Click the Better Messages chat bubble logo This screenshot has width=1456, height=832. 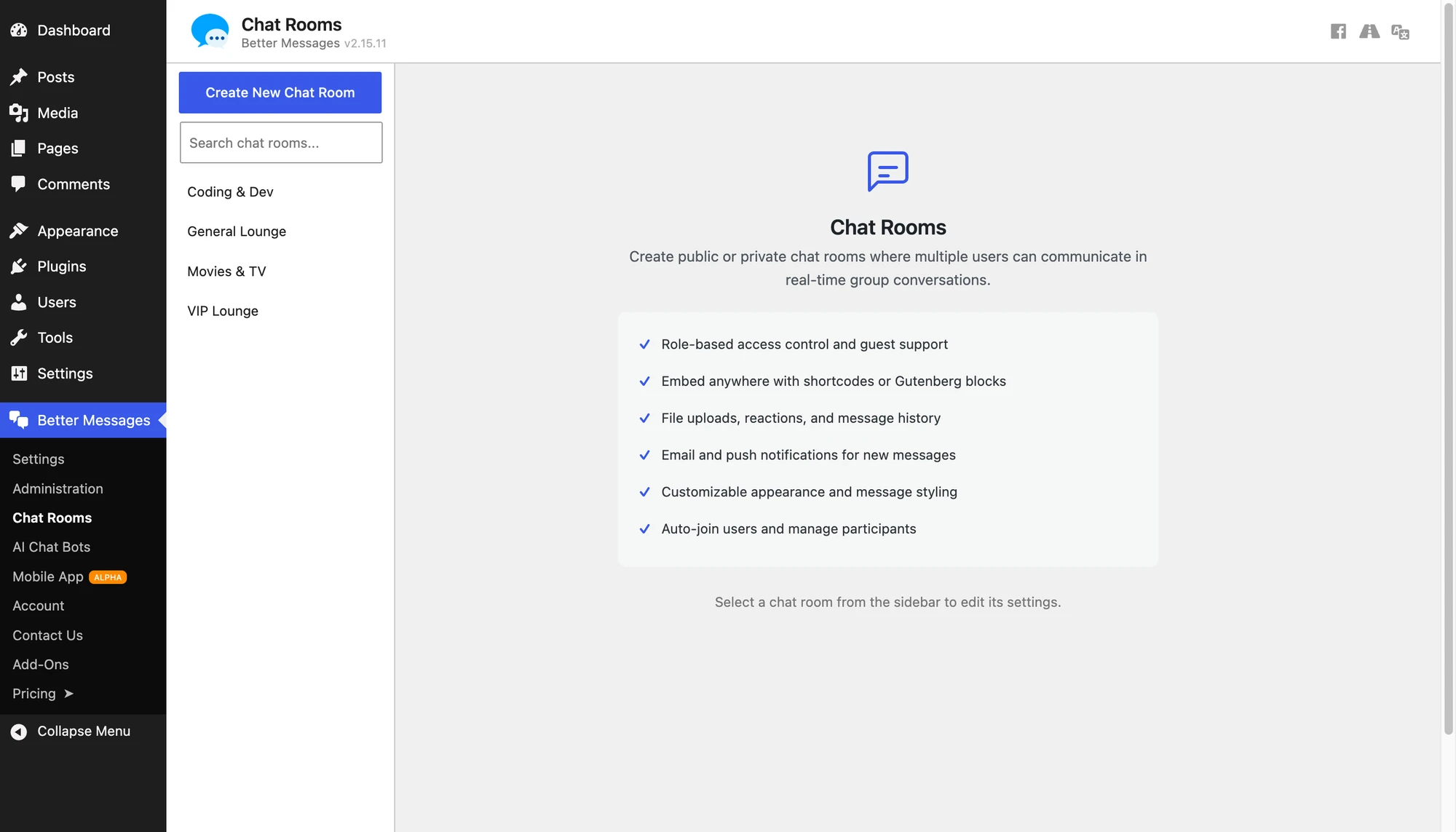(x=210, y=31)
